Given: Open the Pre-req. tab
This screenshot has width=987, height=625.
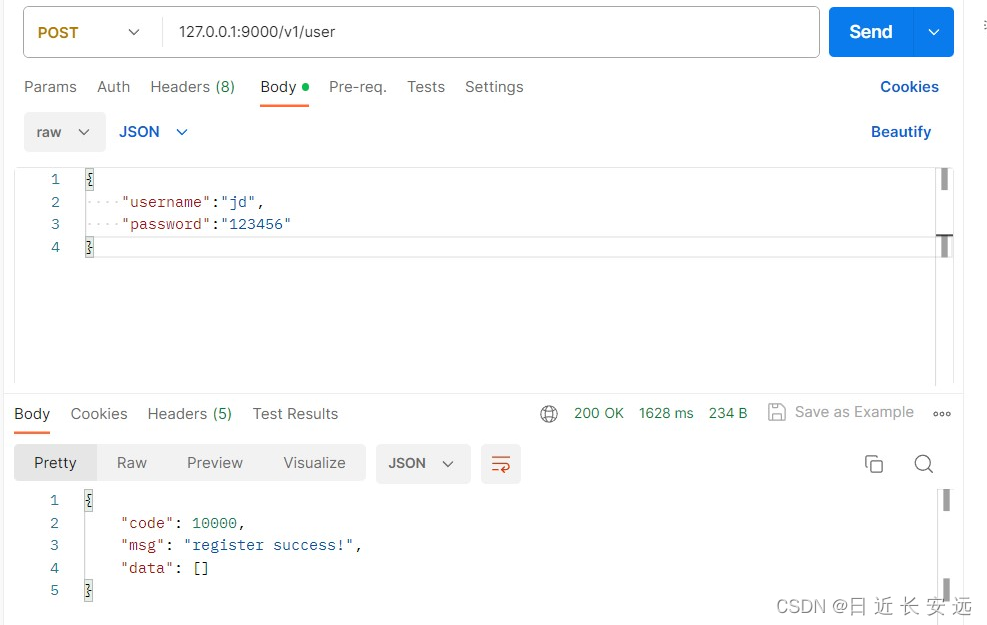Looking at the screenshot, I should [358, 87].
